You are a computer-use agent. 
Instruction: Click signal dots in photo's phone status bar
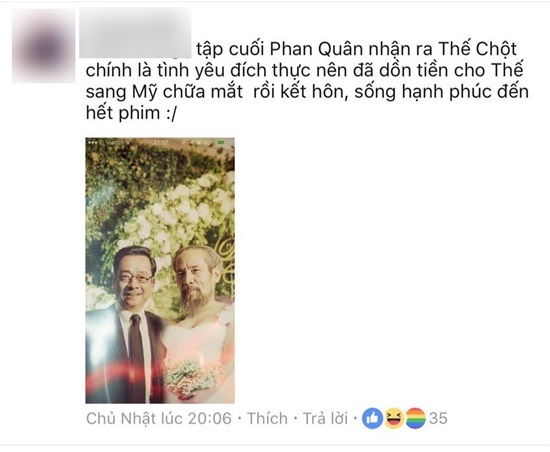(92, 142)
